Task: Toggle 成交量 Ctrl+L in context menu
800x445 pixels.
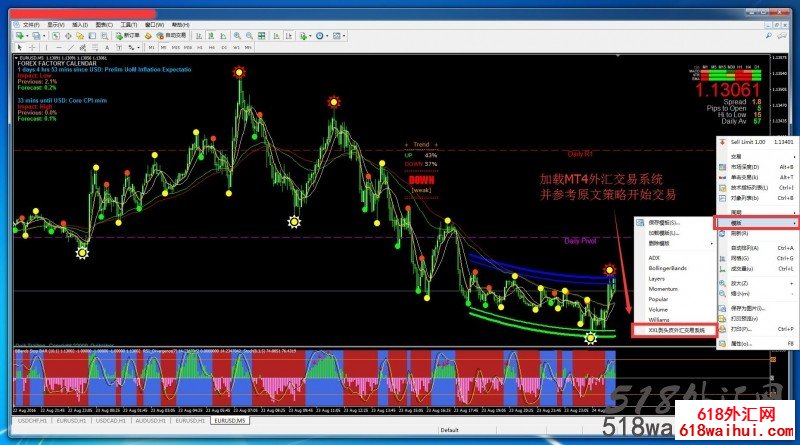Action: coord(757,268)
